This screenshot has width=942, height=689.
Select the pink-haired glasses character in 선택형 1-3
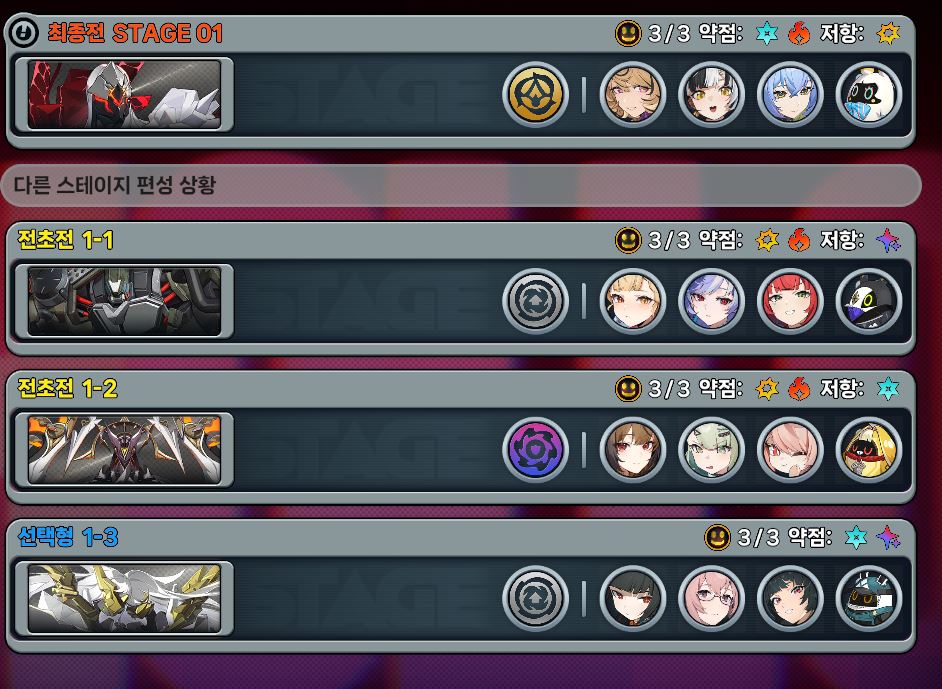[711, 599]
